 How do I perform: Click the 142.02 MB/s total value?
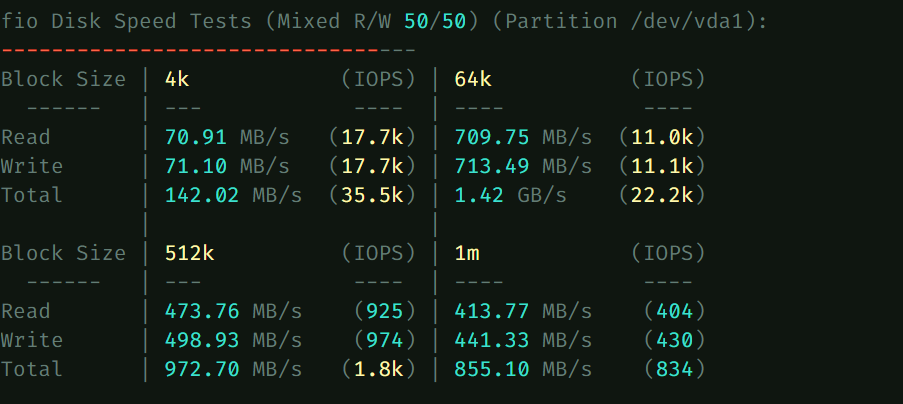tap(233, 195)
